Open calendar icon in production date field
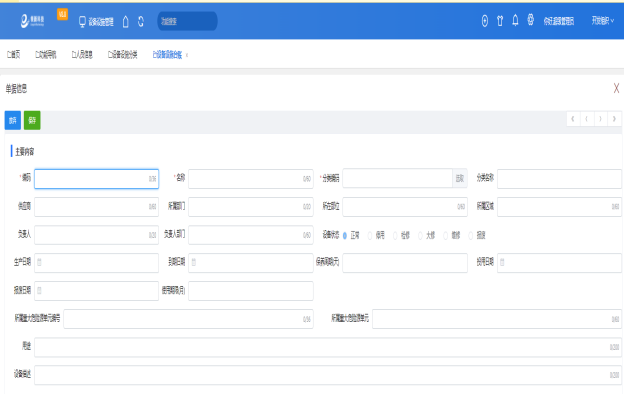 (x=39, y=262)
